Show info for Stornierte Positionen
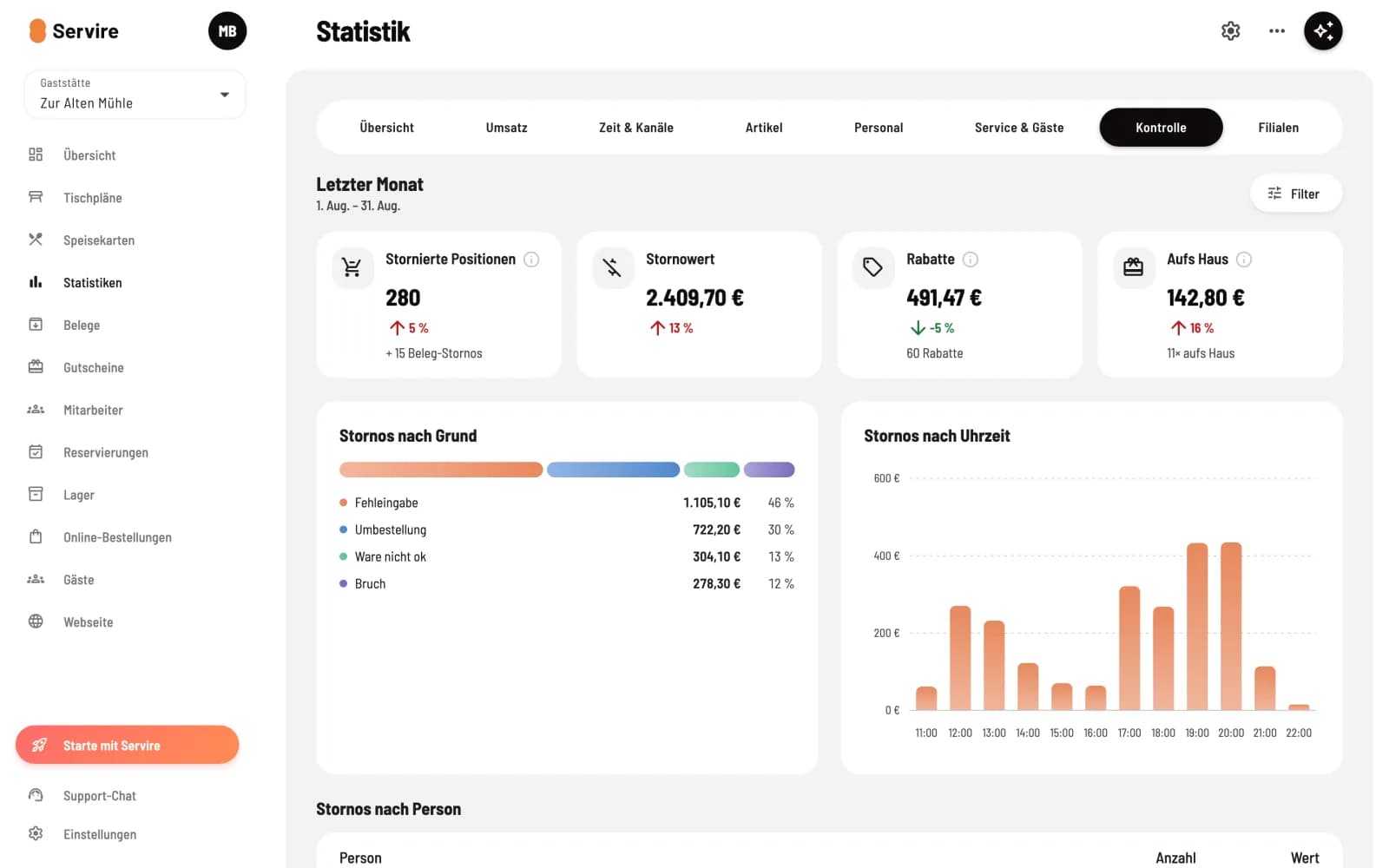Screen dimensions: 1389x868 click(531, 260)
